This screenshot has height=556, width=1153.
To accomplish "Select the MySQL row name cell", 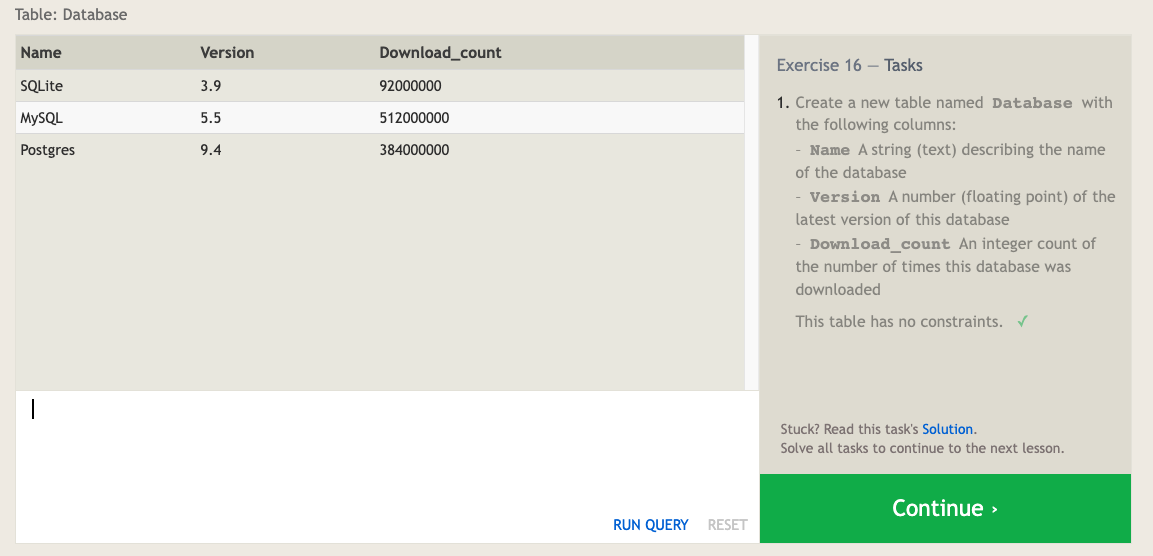I will [42, 118].
